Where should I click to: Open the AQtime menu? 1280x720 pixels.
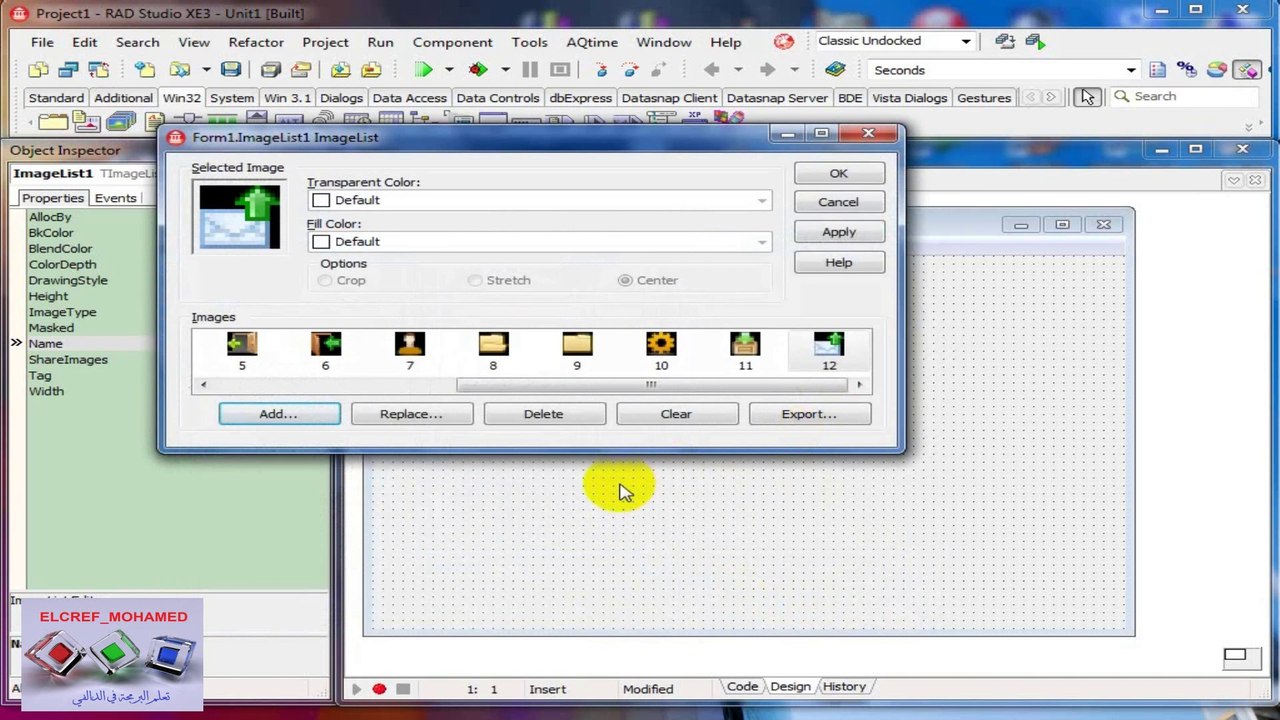[x=590, y=42]
